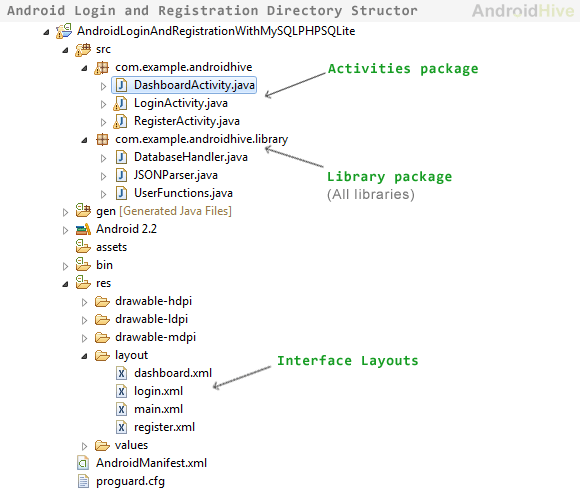Image resolution: width=580 pixels, height=491 pixels.
Task: Select DashboardActivity.java in the tree
Action: [x=184, y=85]
